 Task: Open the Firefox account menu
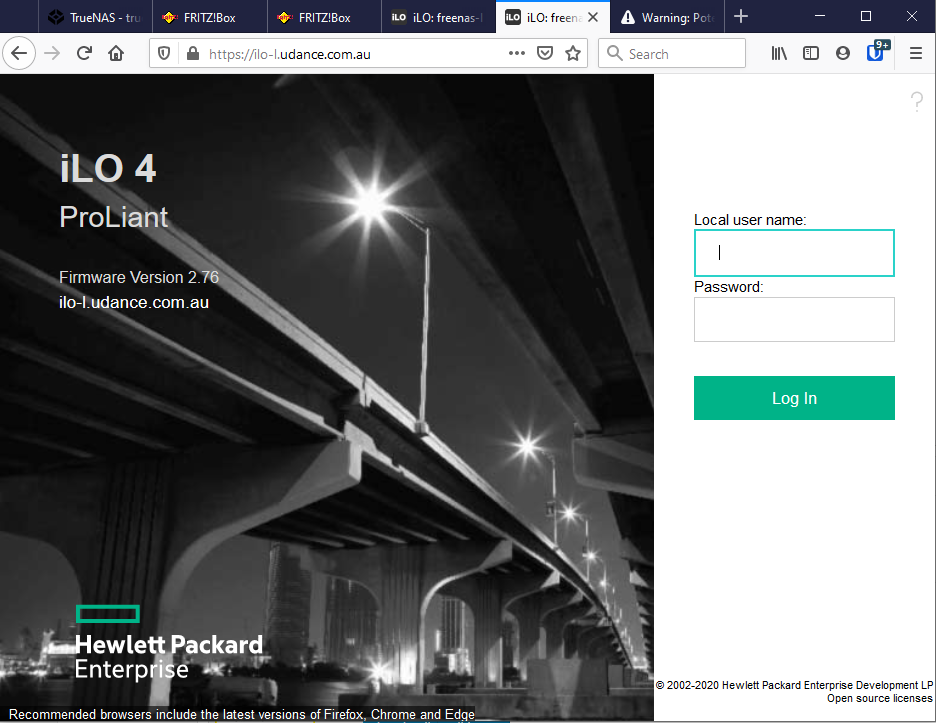[843, 54]
